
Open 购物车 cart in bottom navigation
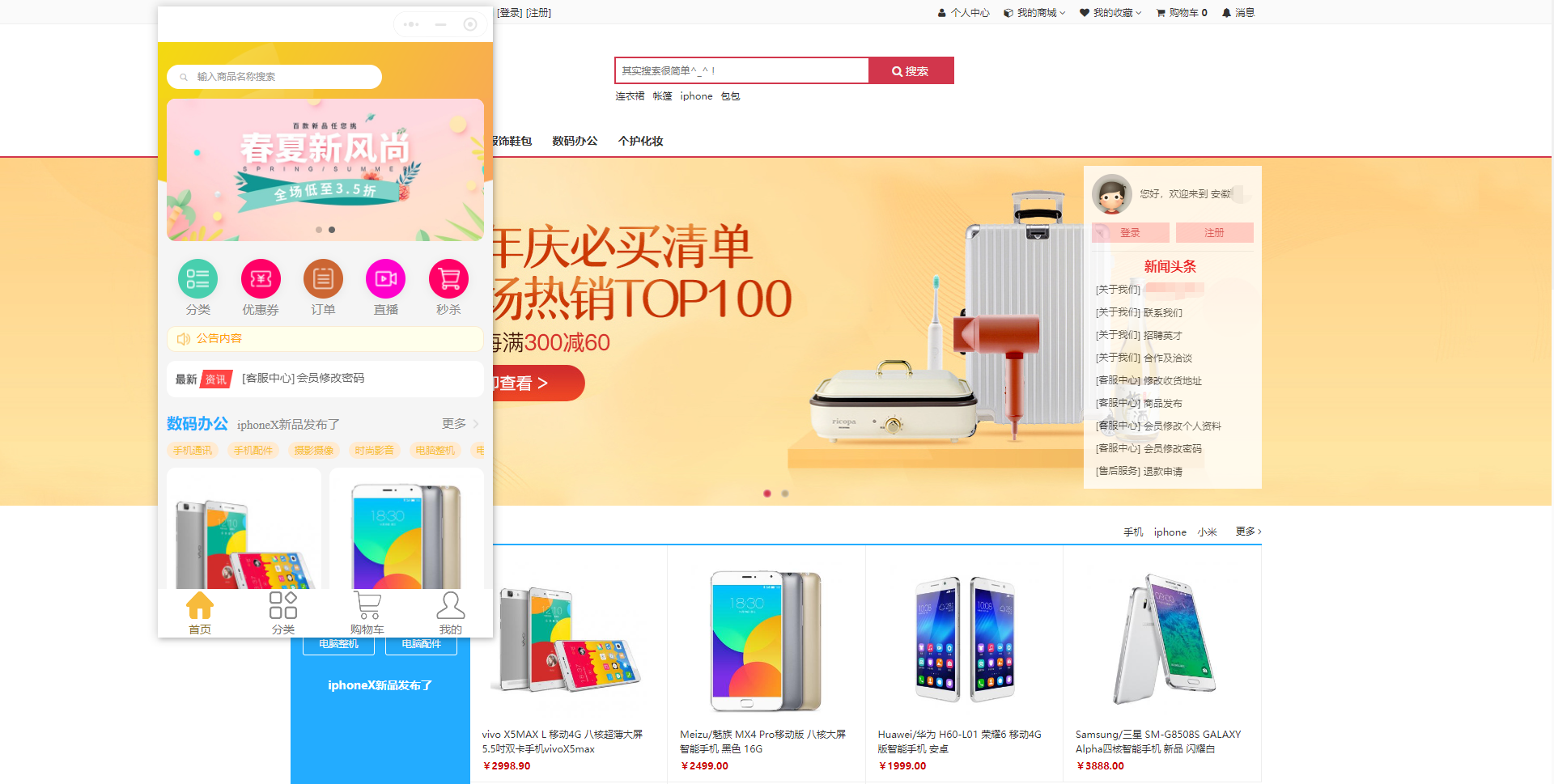(367, 613)
